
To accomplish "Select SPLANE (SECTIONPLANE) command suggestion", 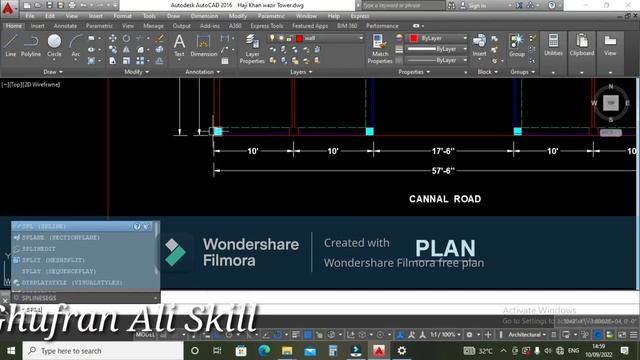I will tap(60, 238).
